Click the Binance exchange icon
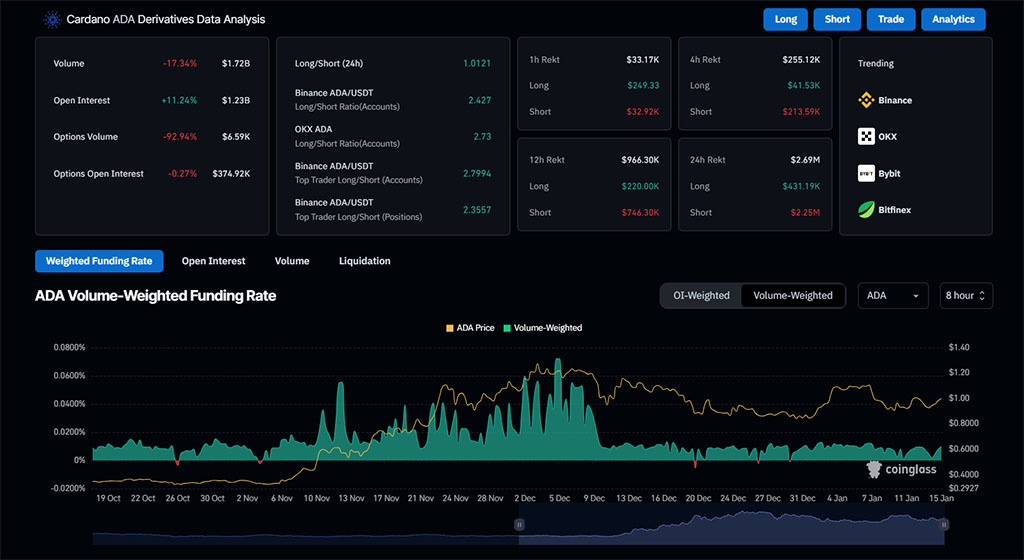This screenshot has width=1024, height=560. coord(866,100)
